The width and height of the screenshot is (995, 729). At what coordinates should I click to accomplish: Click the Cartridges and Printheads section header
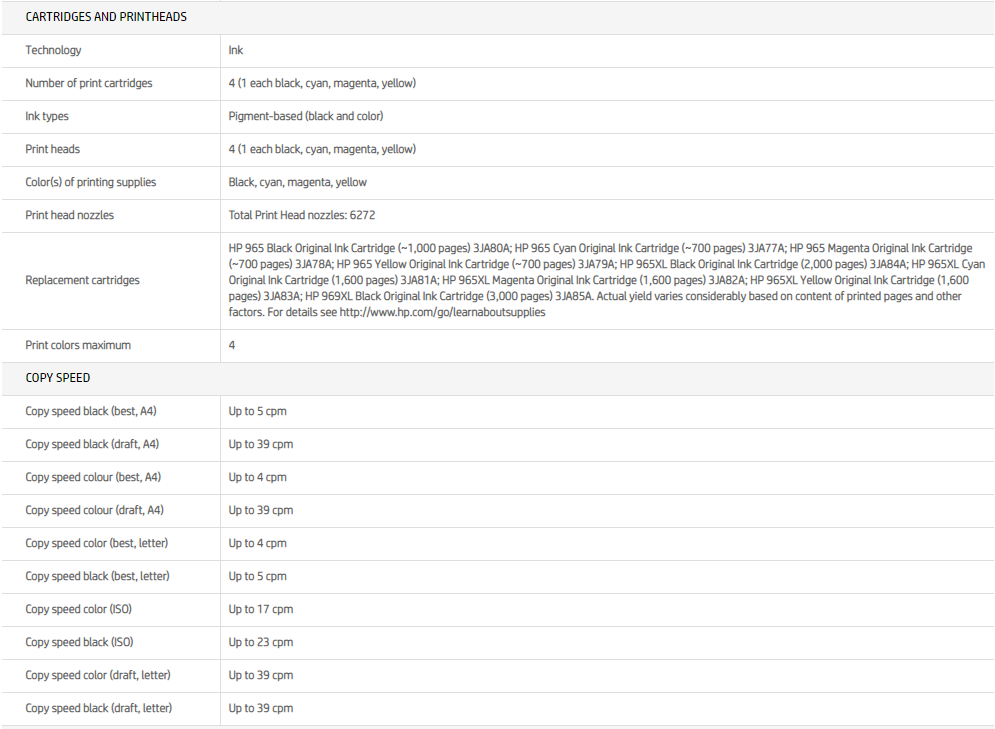tap(106, 17)
